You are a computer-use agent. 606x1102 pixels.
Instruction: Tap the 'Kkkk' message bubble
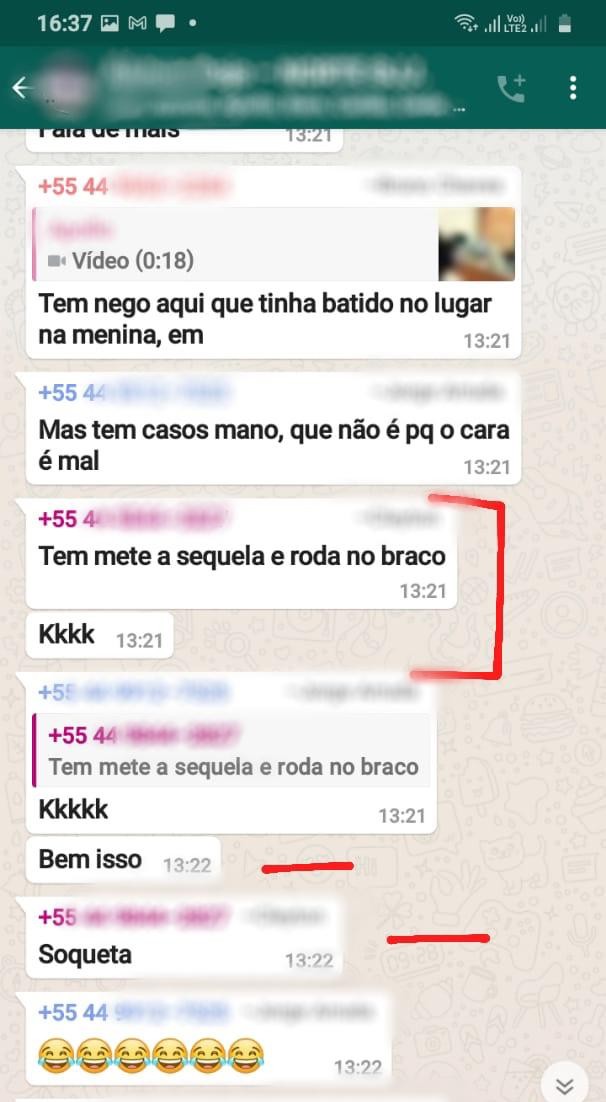pyautogui.click(x=99, y=634)
